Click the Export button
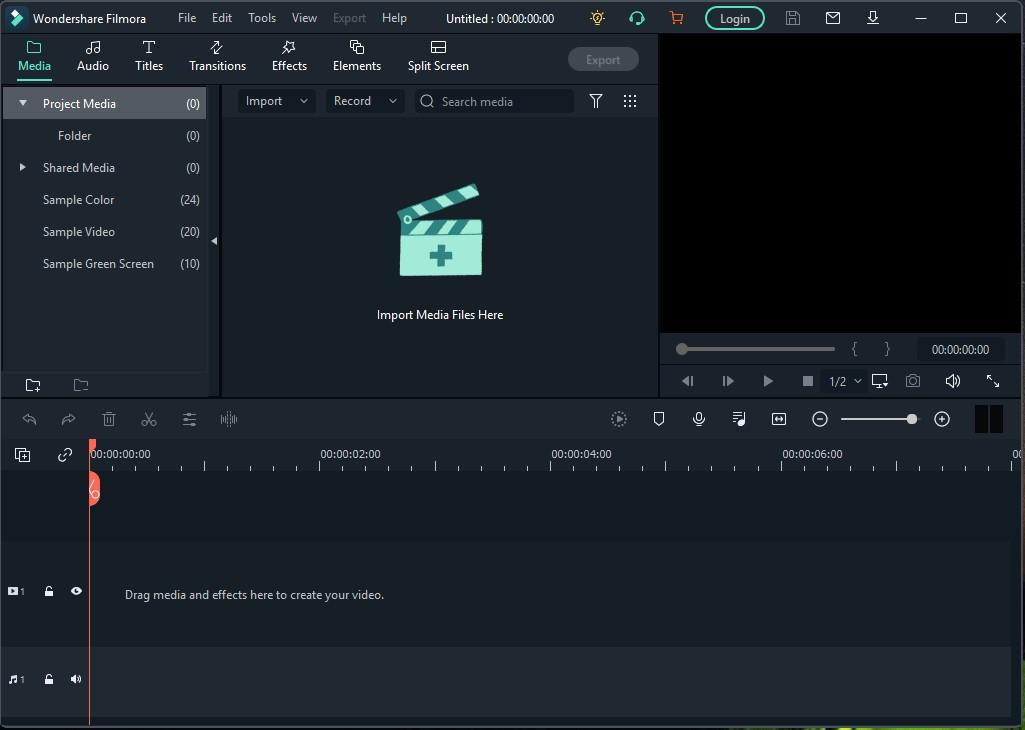The height and width of the screenshot is (730, 1025). (x=603, y=59)
